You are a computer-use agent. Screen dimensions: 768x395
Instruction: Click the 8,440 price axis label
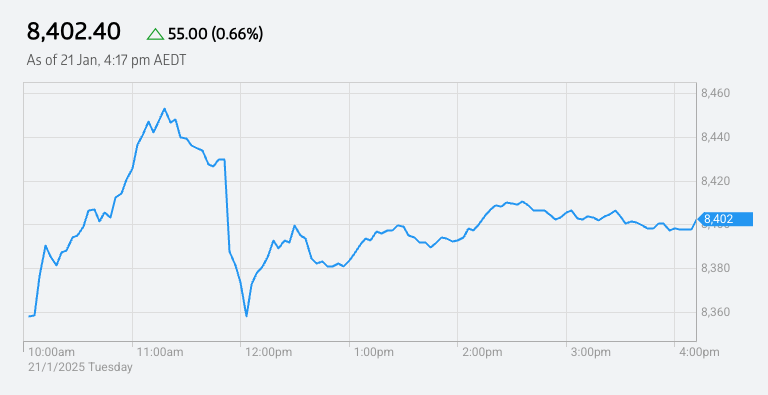click(x=716, y=137)
